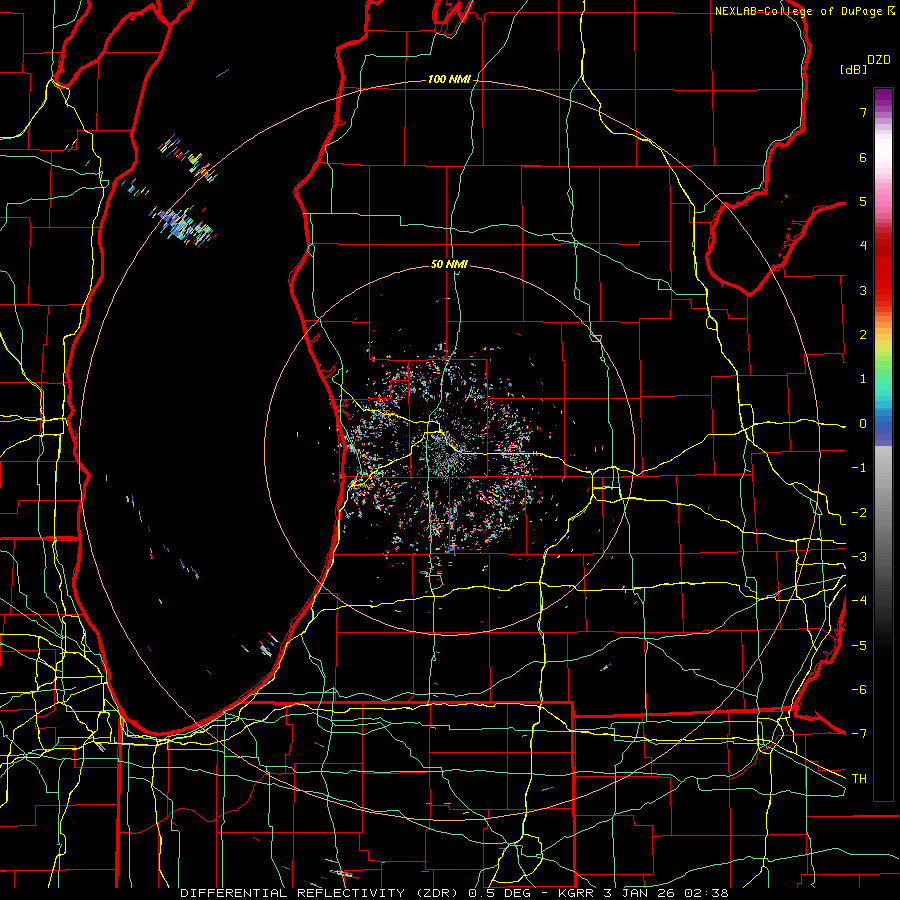This screenshot has height=900, width=900.
Task: Click the 1 value on the color scale
Action: click(x=863, y=379)
